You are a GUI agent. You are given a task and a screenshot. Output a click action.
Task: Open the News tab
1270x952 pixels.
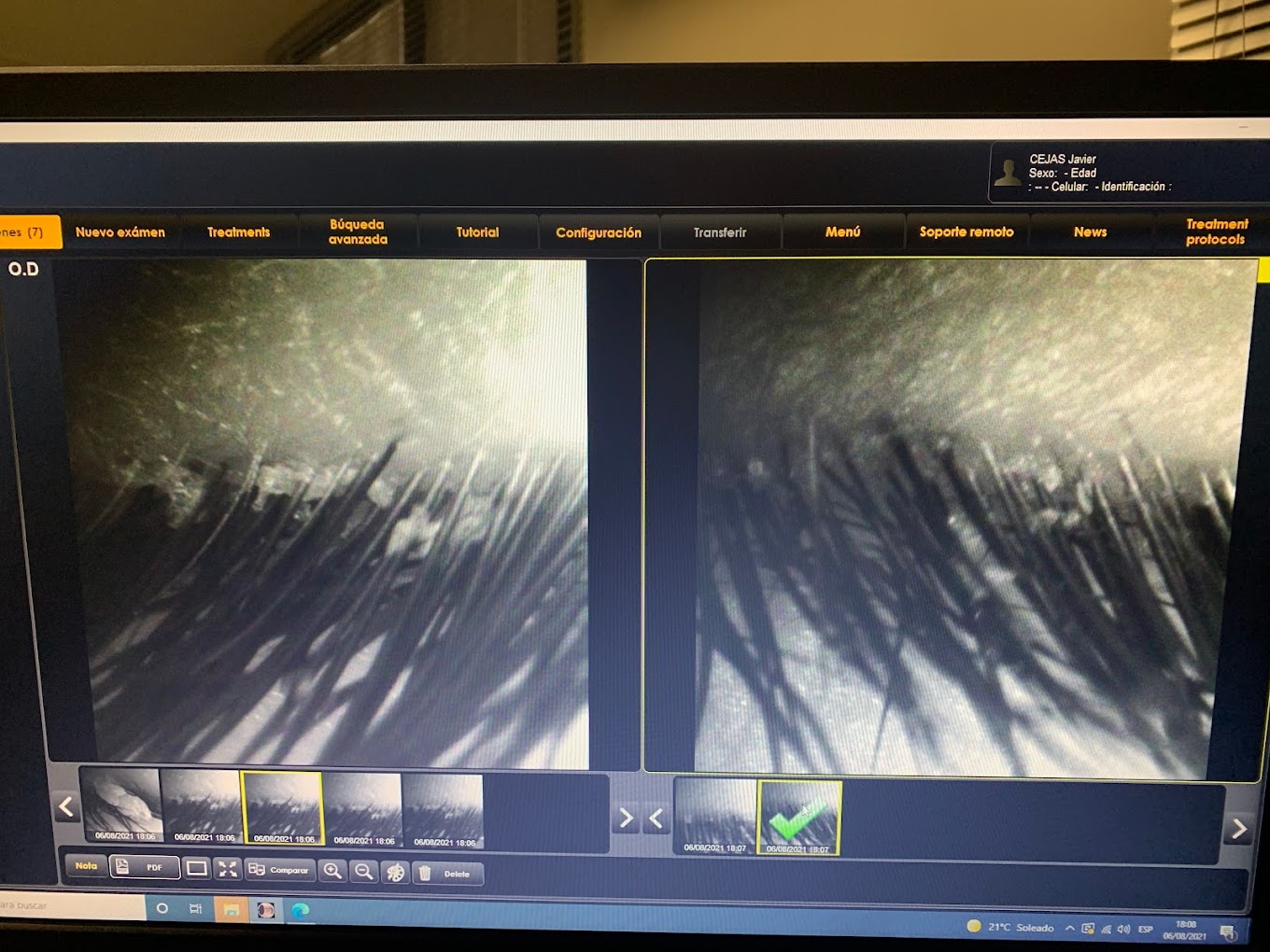(x=1090, y=231)
